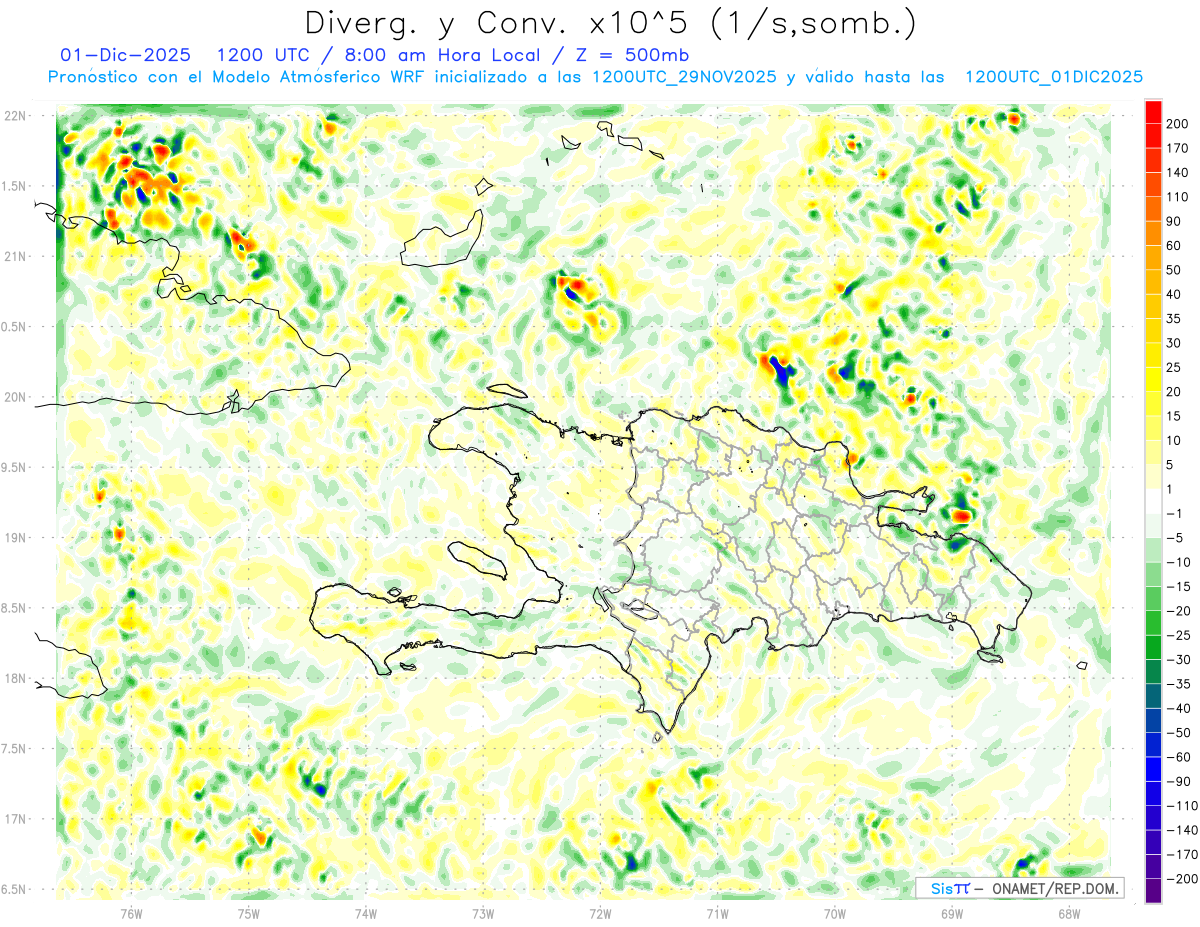
Task: Click 'Pronóstico con el Modelo Atmosférico WRF' text
Action: coord(238,77)
